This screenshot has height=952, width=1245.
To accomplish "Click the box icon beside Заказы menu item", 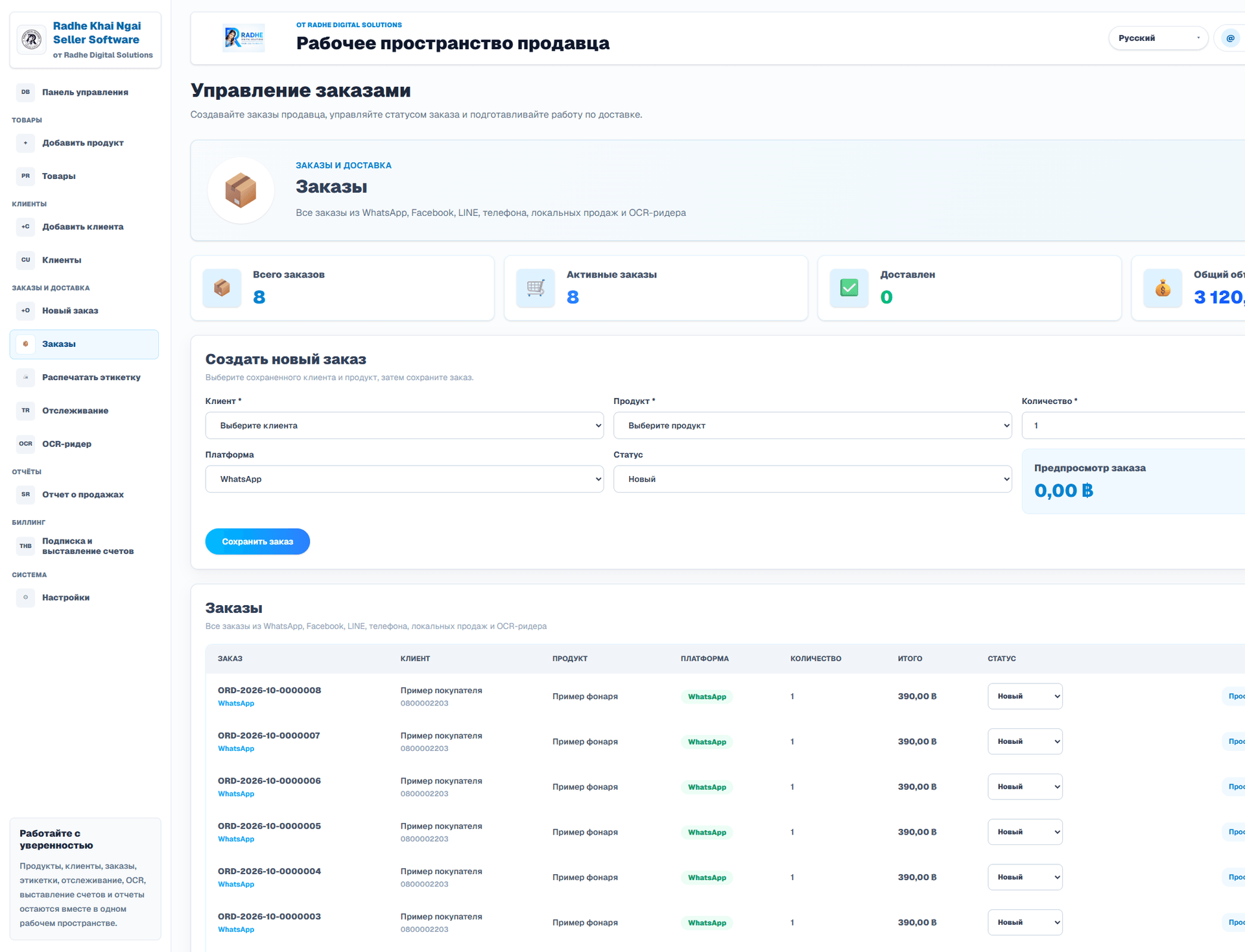I will pos(25,344).
